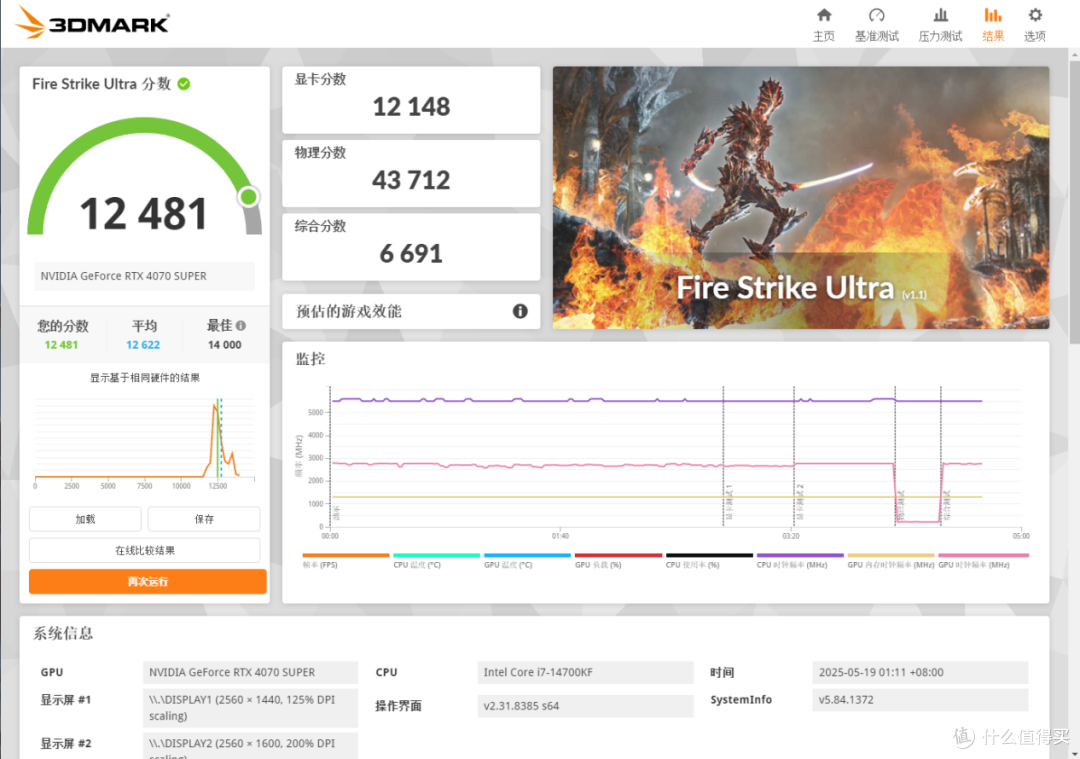The image size is (1080, 759).
Task: Click info icon in 预估的游戏效能 panel
Action: (520, 311)
